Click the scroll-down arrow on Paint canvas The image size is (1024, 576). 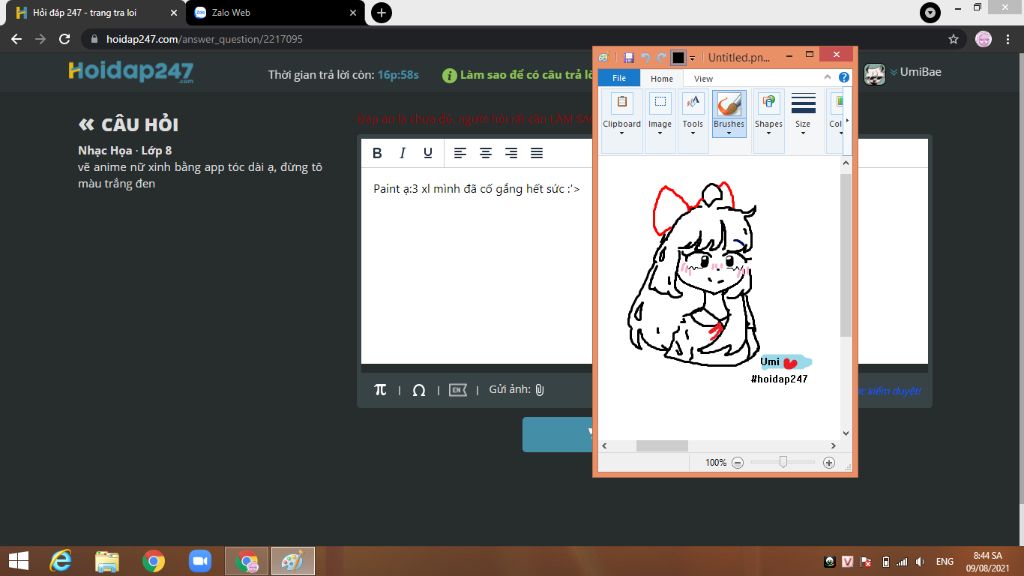click(x=846, y=433)
